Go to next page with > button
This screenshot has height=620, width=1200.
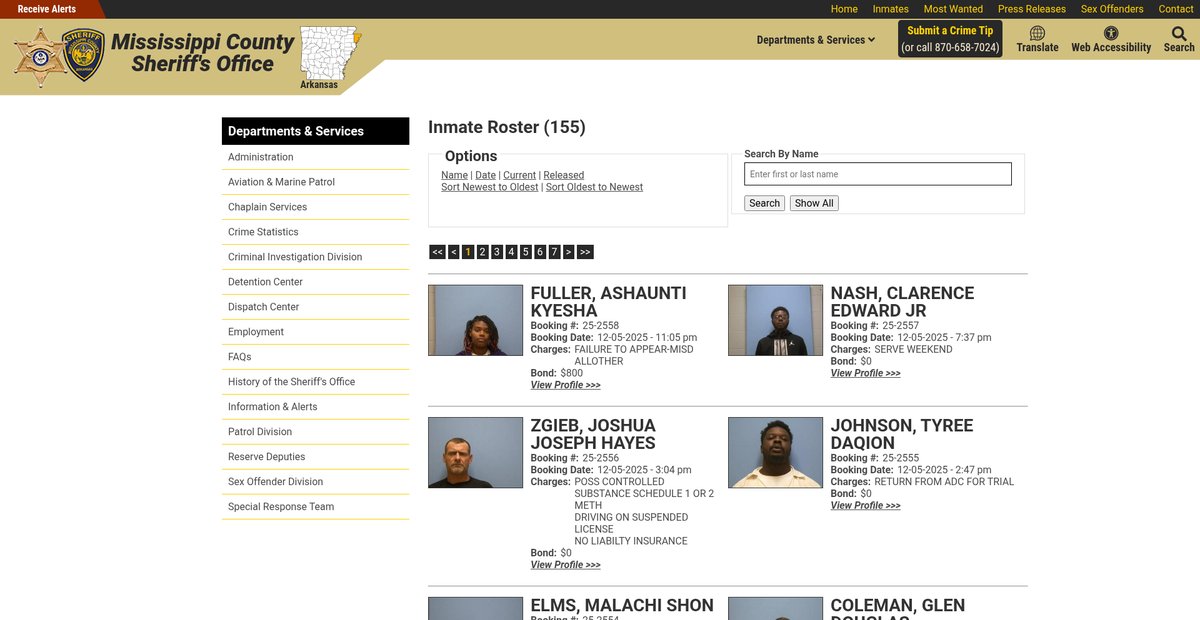tap(568, 252)
